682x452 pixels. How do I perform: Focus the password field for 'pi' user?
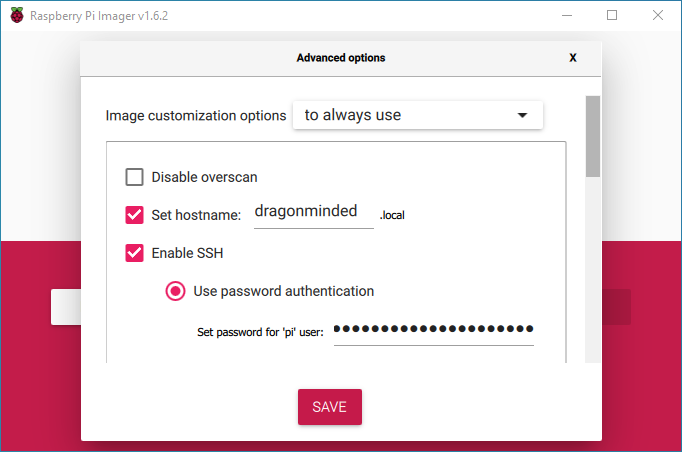click(x=434, y=331)
